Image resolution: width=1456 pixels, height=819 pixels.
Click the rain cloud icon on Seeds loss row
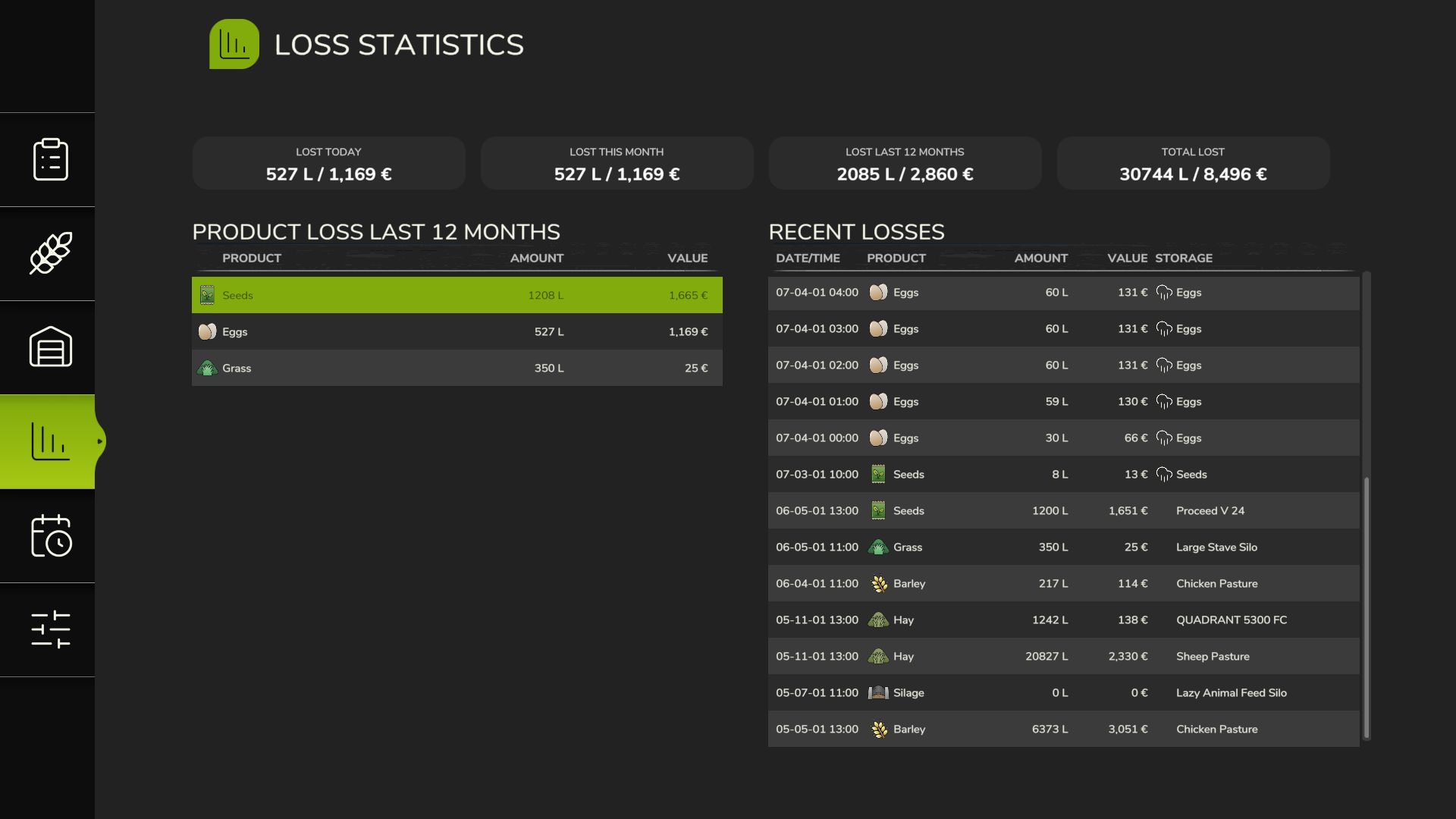[1163, 475]
